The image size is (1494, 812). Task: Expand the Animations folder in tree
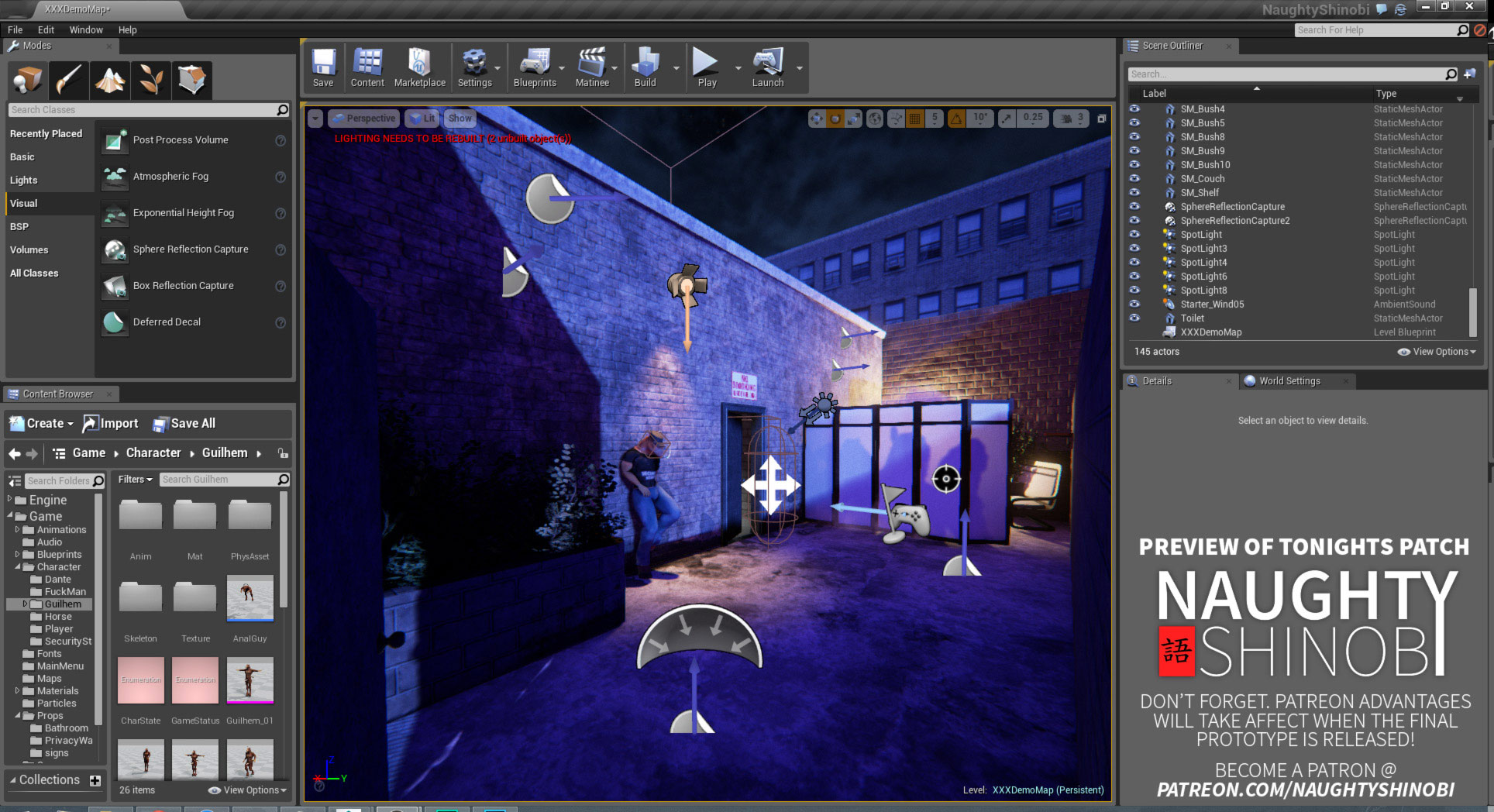pyautogui.click(x=17, y=530)
